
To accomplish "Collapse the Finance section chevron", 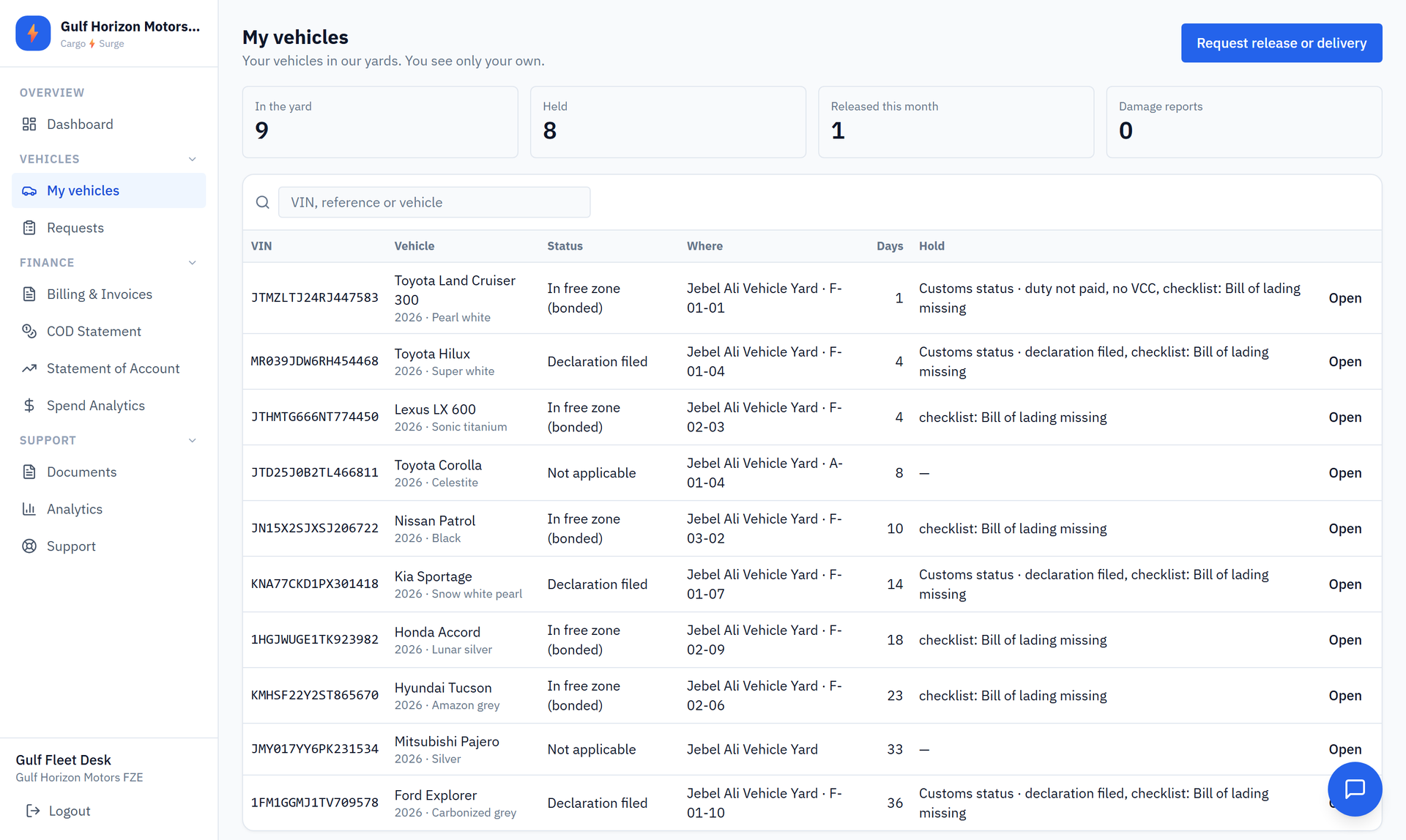I will [193, 263].
